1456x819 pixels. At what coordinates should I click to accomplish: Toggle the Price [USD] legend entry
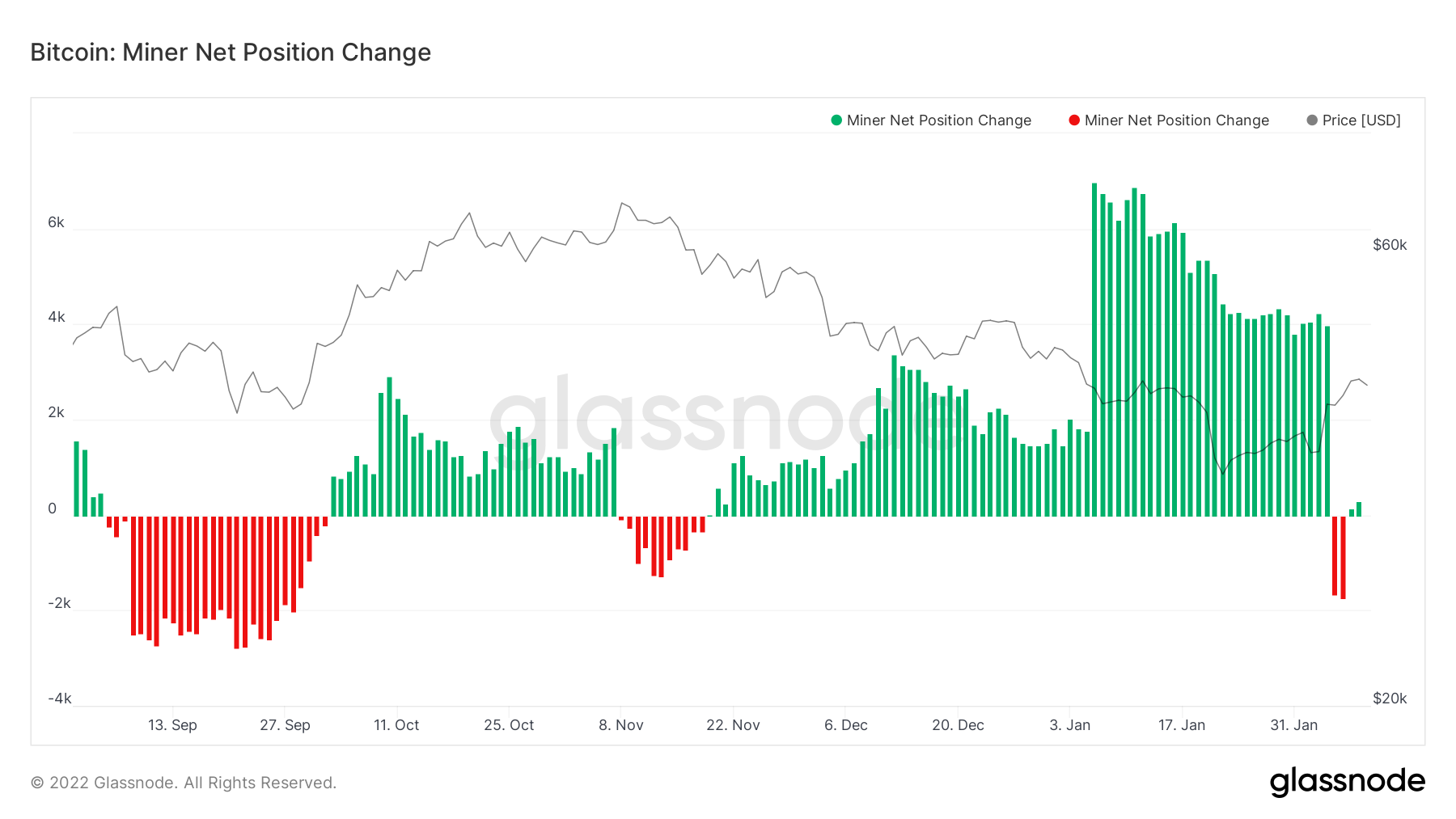[x=1361, y=120]
